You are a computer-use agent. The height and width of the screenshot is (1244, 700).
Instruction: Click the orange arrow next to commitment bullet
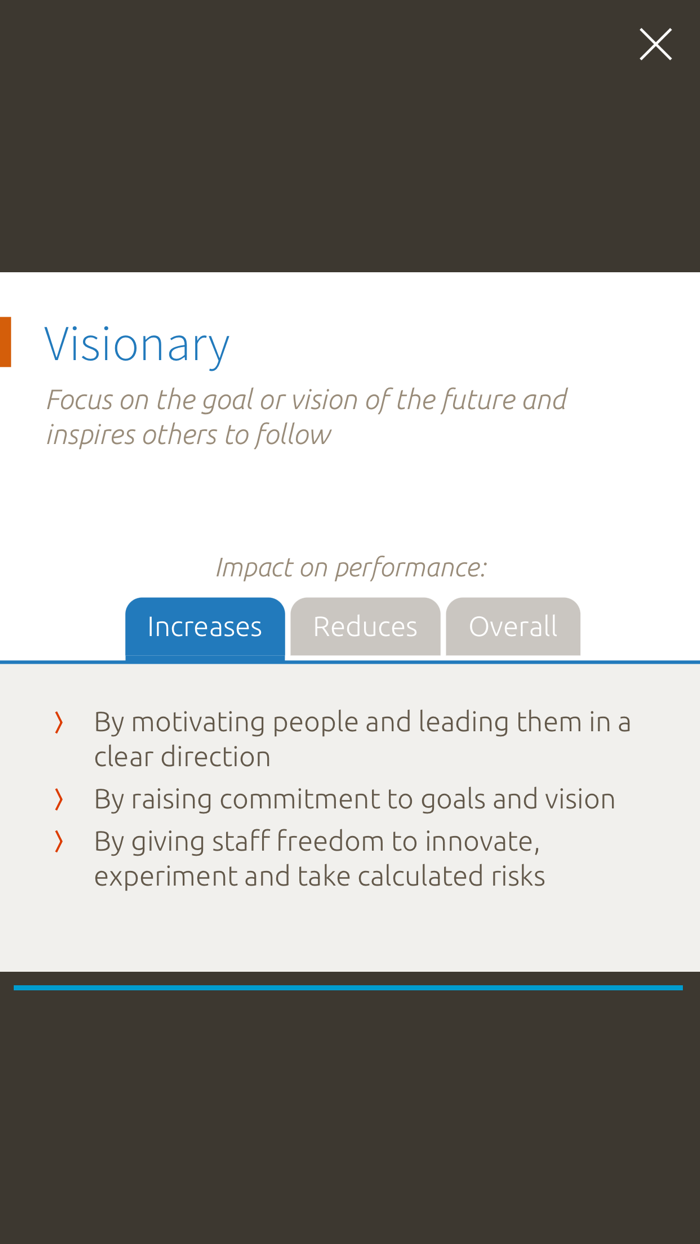coord(59,798)
